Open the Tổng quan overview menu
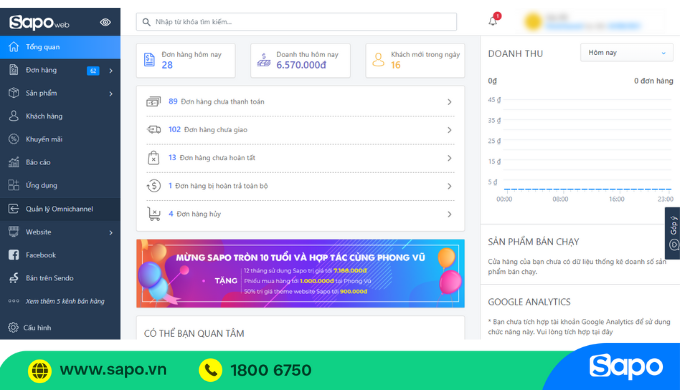Viewport: 680px width, 390px height. 60,47
